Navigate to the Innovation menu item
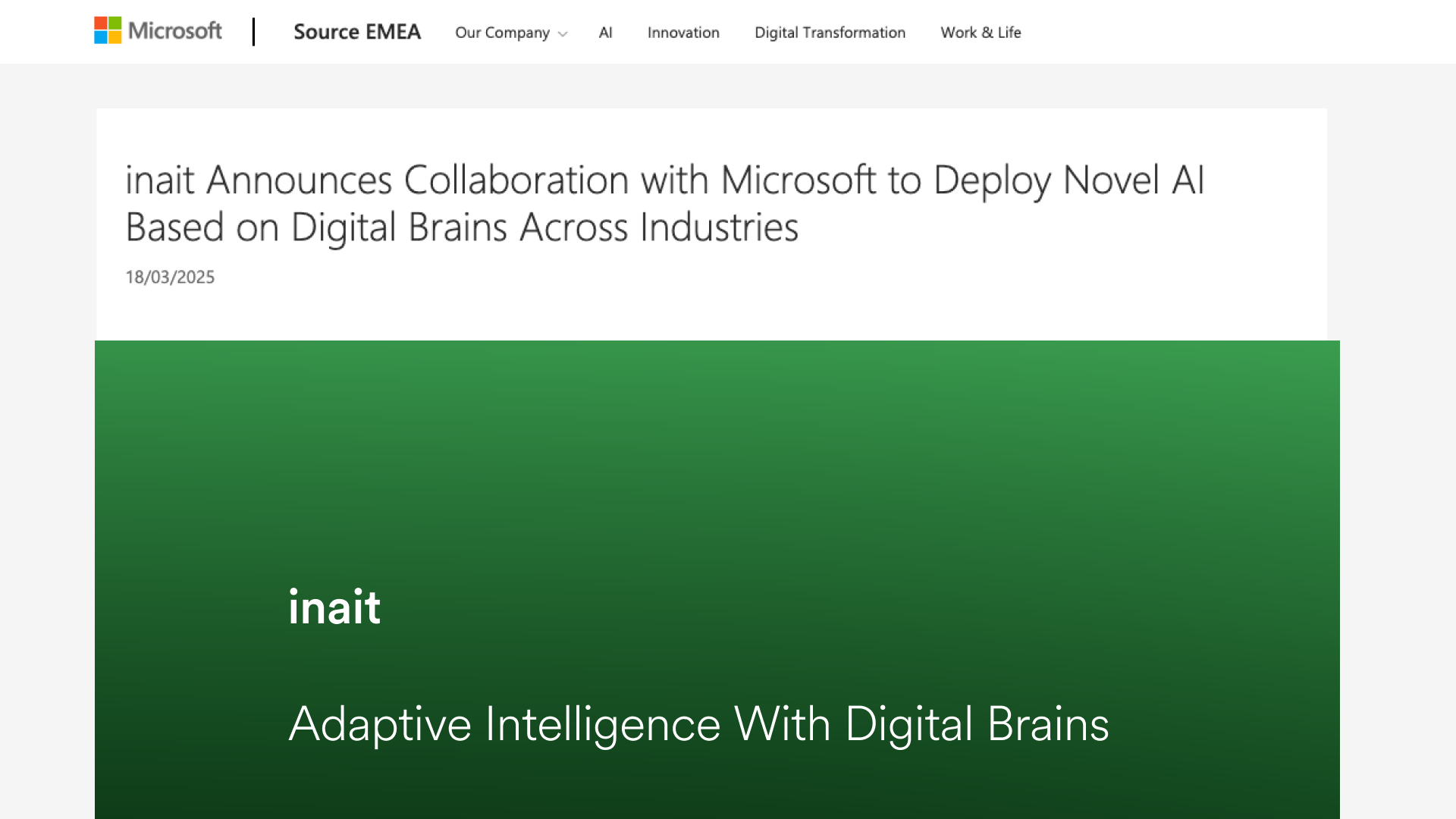The width and height of the screenshot is (1456, 819). (682, 33)
